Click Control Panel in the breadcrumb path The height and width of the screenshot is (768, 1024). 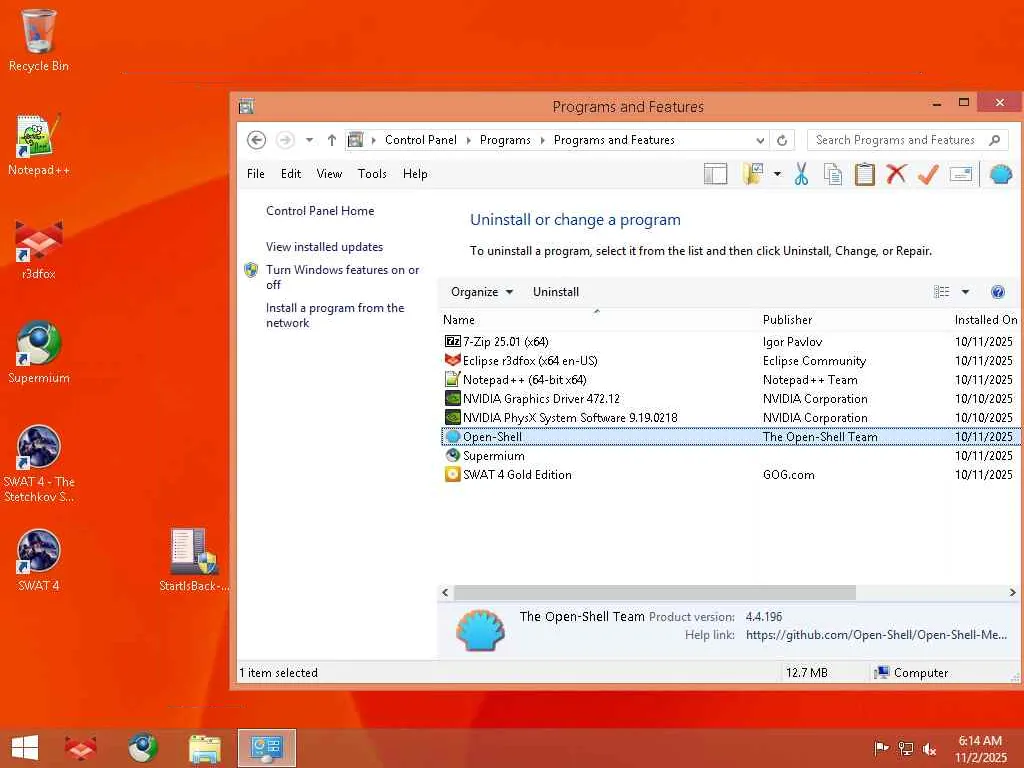pos(421,140)
